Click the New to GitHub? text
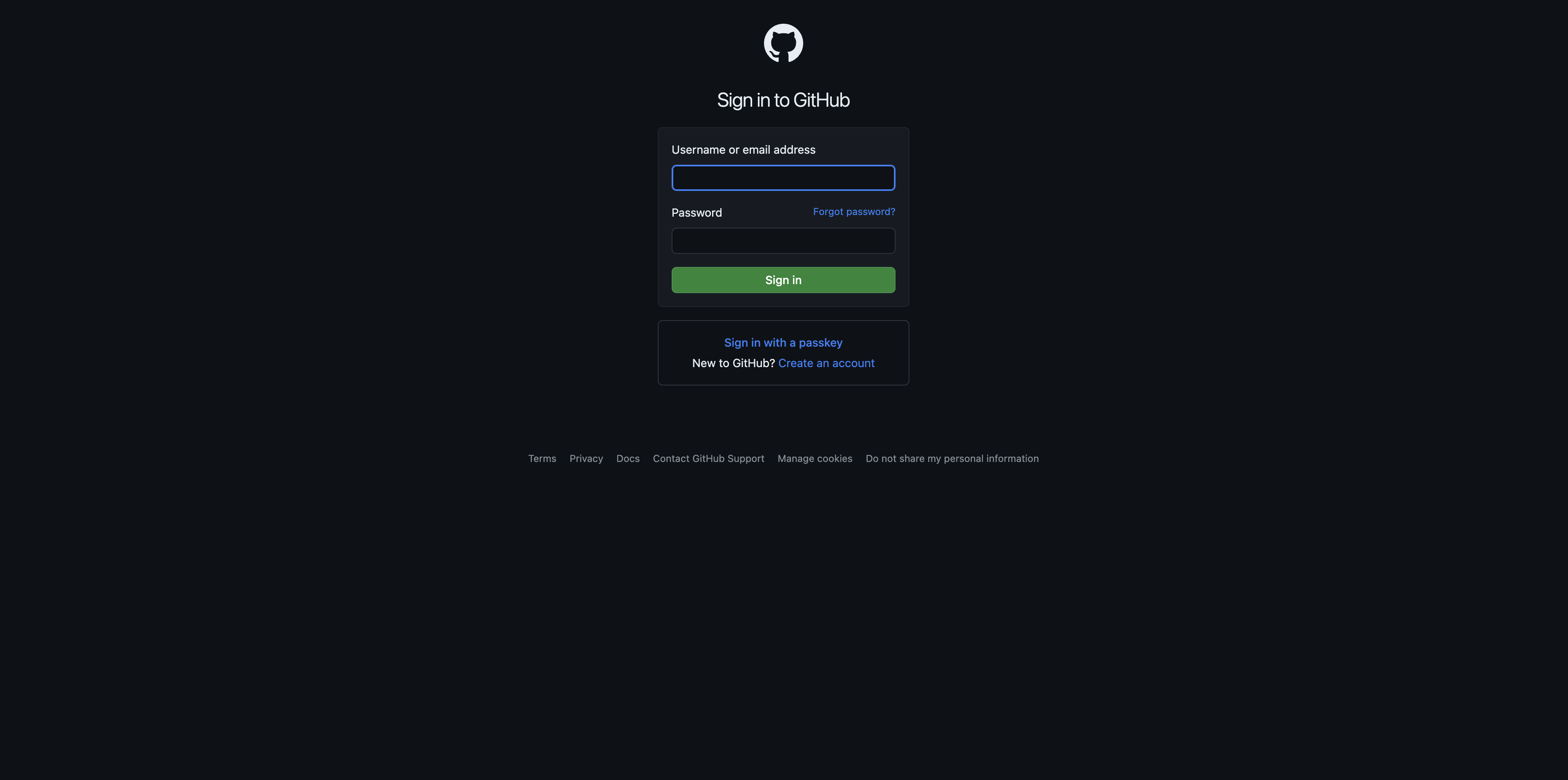 tap(733, 363)
